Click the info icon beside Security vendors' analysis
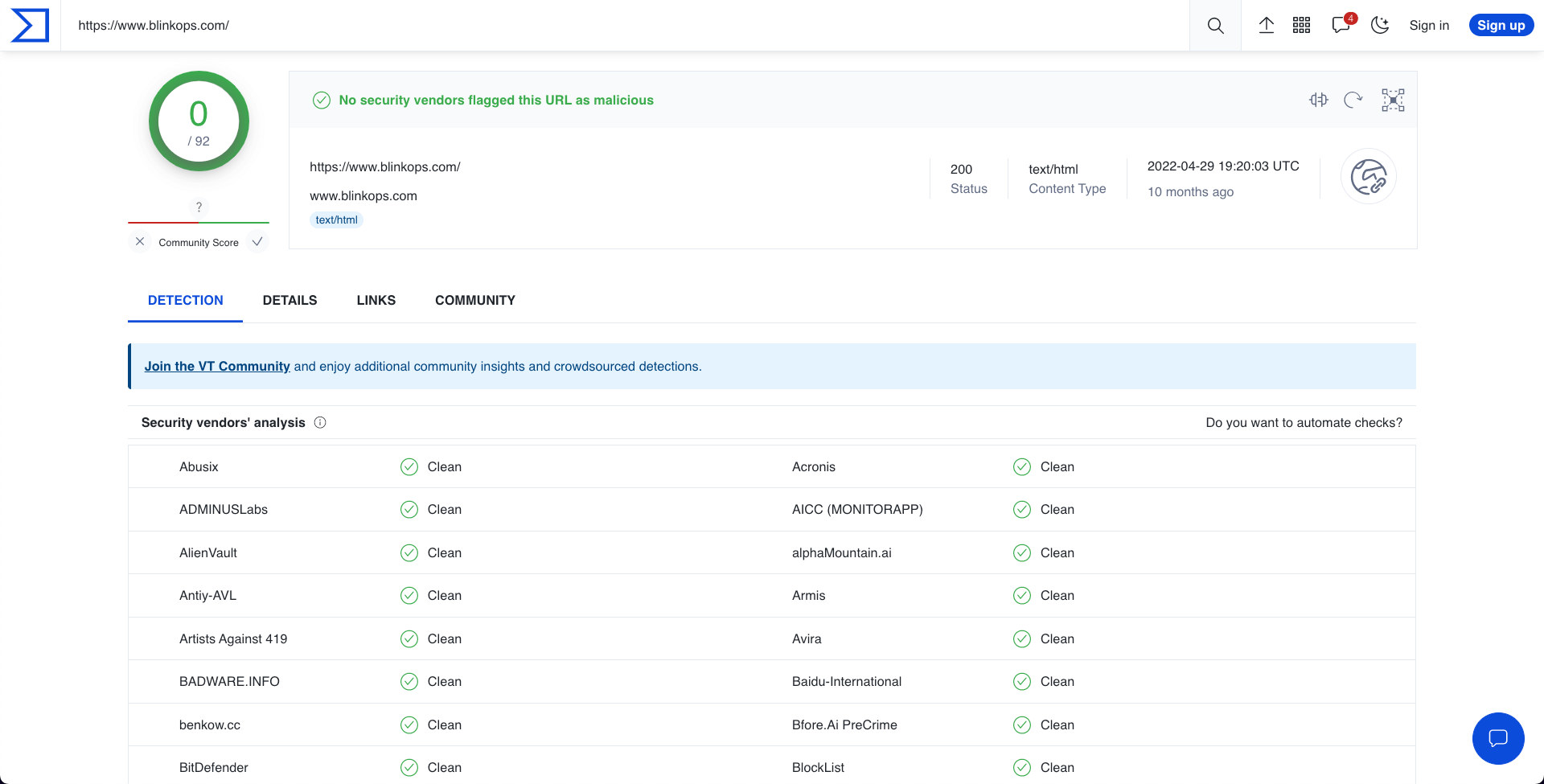Screen dimensions: 1544x784 (320, 422)
